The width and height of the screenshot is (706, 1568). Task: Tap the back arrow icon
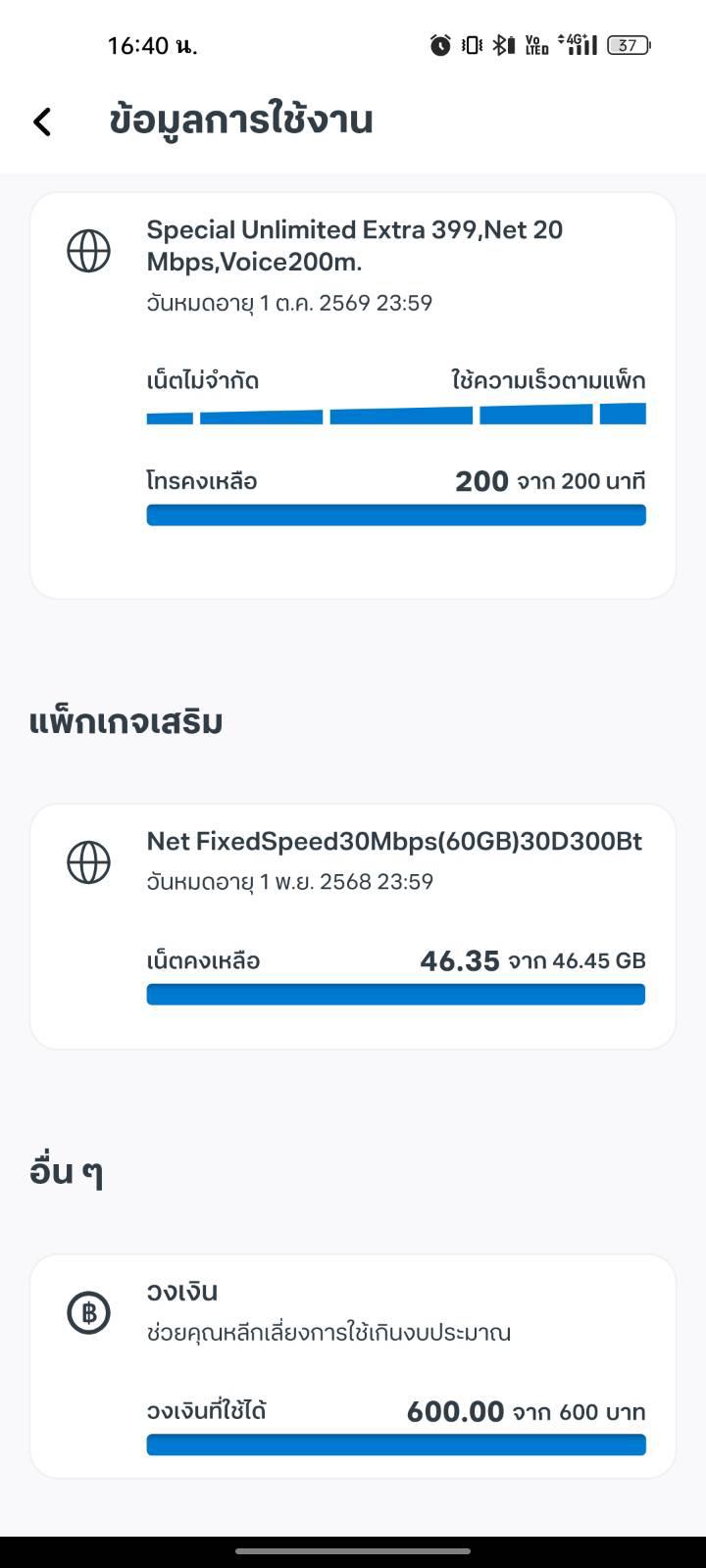click(42, 122)
